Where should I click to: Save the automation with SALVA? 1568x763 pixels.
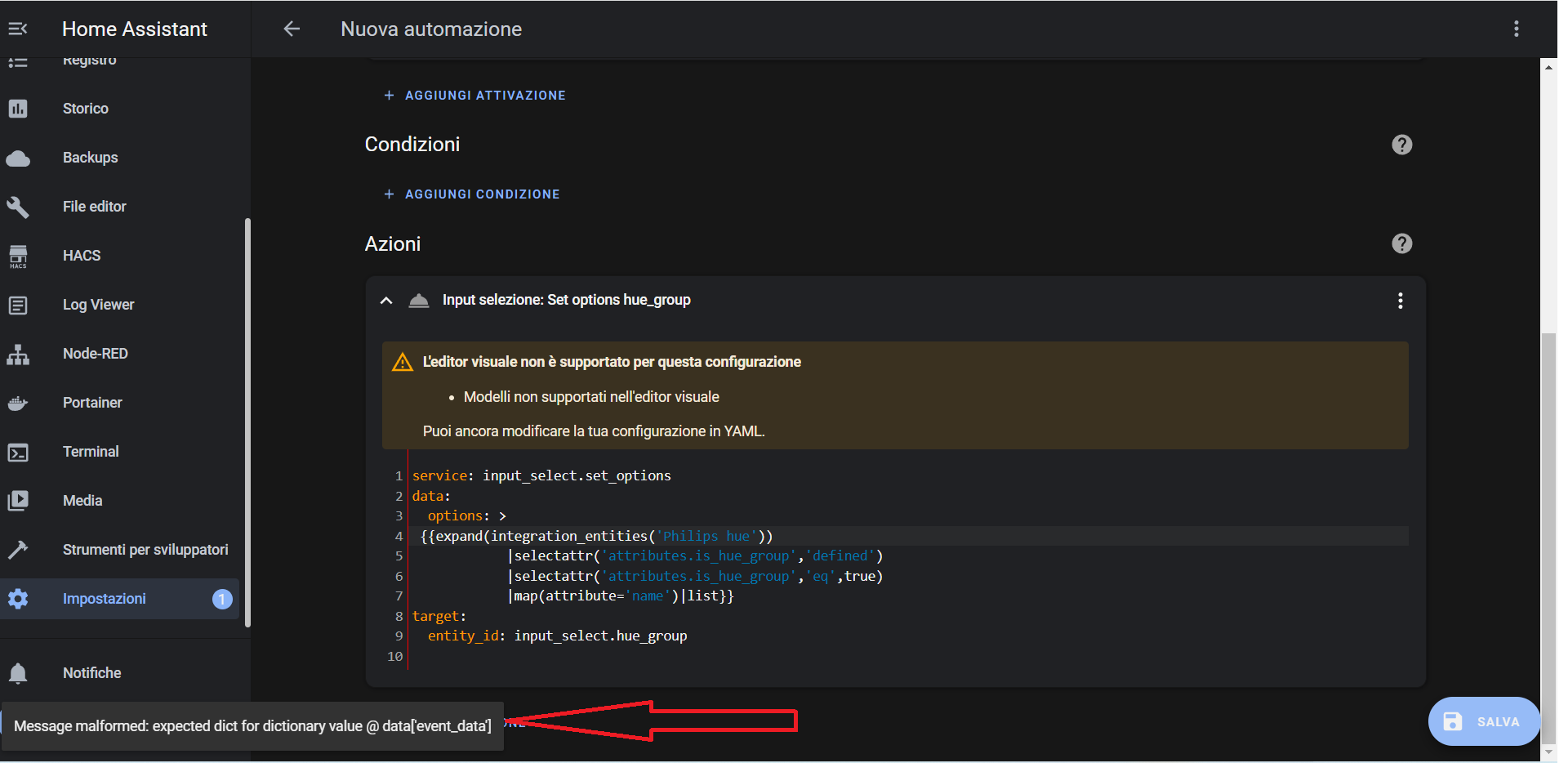(x=1484, y=721)
